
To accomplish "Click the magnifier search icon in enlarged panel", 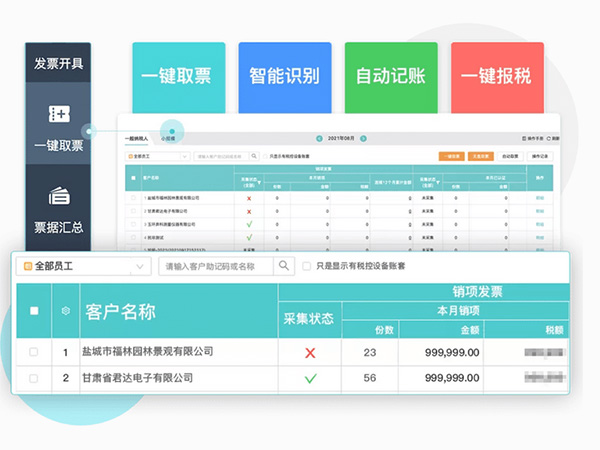I will click(x=284, y=266).
